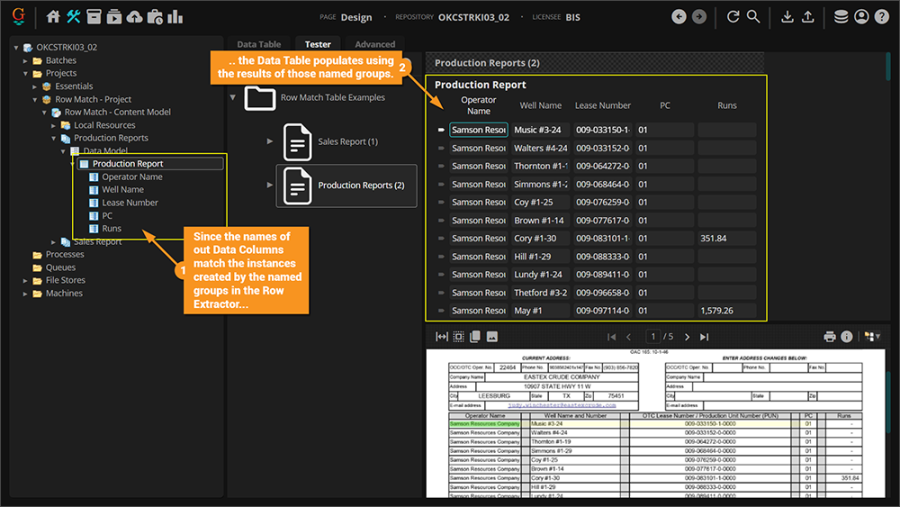Expand the Sales Report (1) document node

[x=270, y=141]
